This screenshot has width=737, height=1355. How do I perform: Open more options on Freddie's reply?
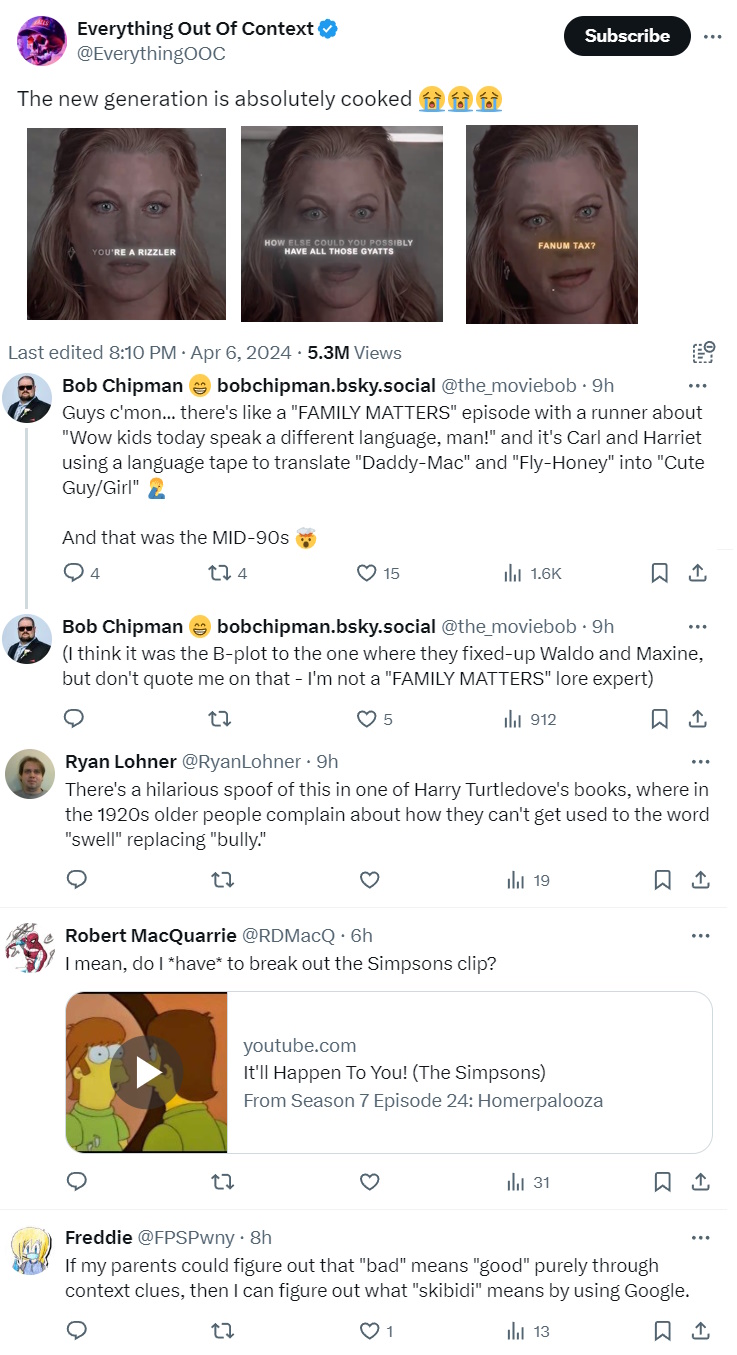pos(700,1238)
